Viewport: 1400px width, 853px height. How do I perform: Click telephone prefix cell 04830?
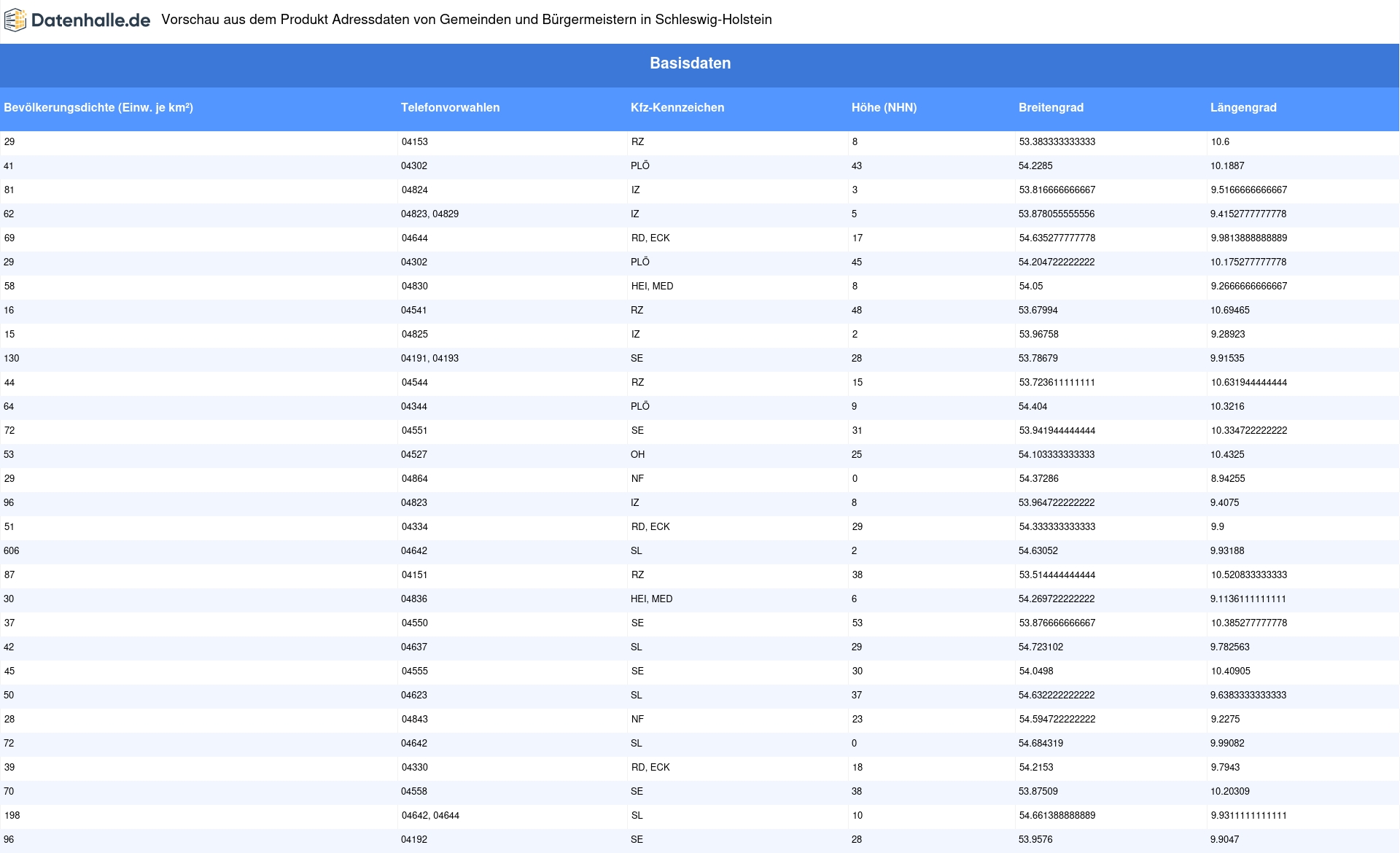click(x=415, y=287)
